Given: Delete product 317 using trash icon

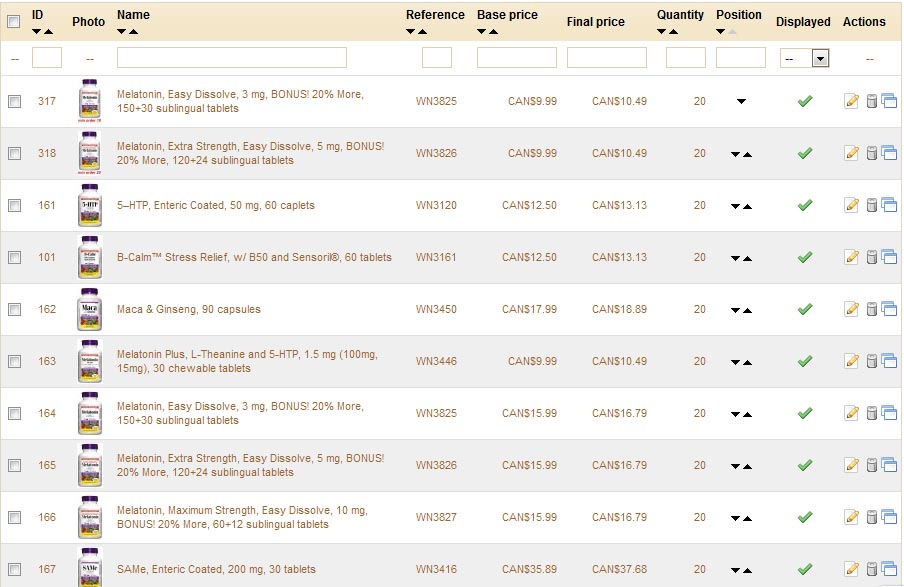Looking at the screenshot, I should coord(872,101).
